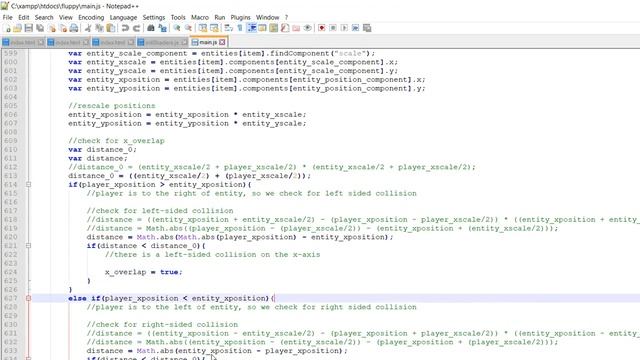Screen dimensions: 640x360
Task: Zoom in with magnifier plus icon
Action: coord(177,28)
